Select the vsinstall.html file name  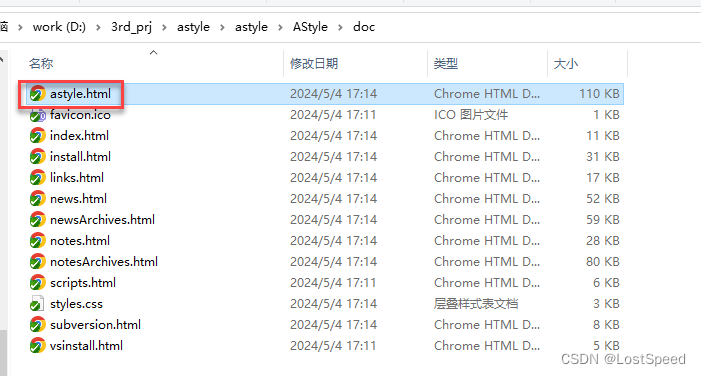[x=86, y=346]
